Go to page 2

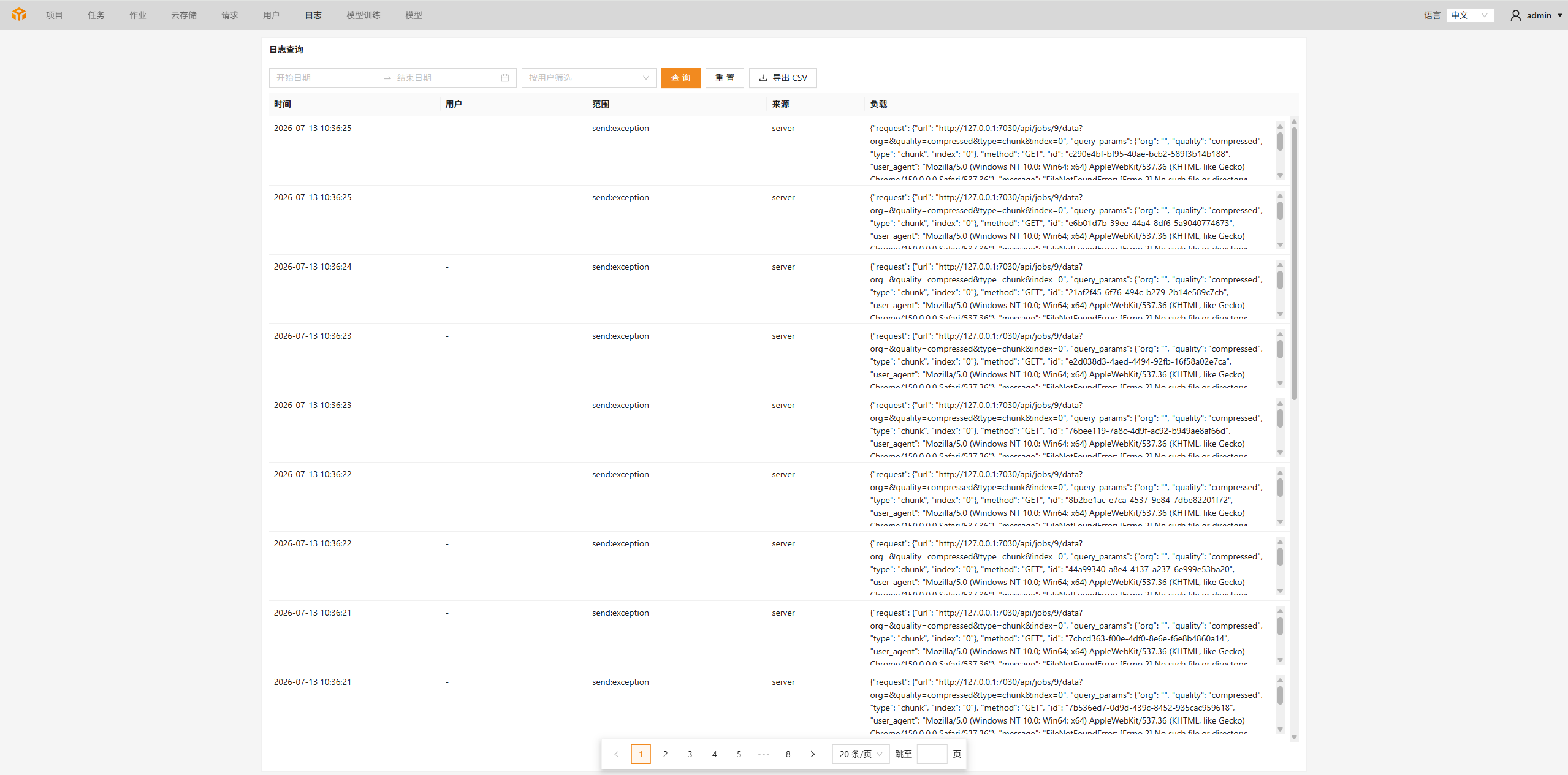point(666,754)
